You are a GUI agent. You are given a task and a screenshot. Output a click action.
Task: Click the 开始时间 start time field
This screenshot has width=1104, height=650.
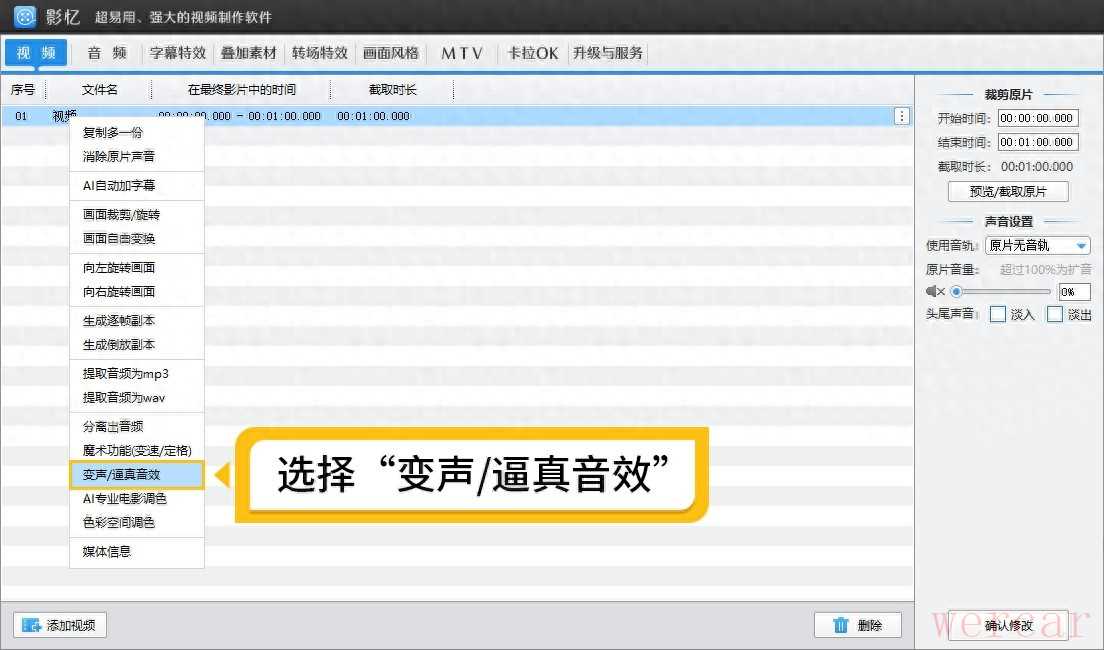(1038, 118)
